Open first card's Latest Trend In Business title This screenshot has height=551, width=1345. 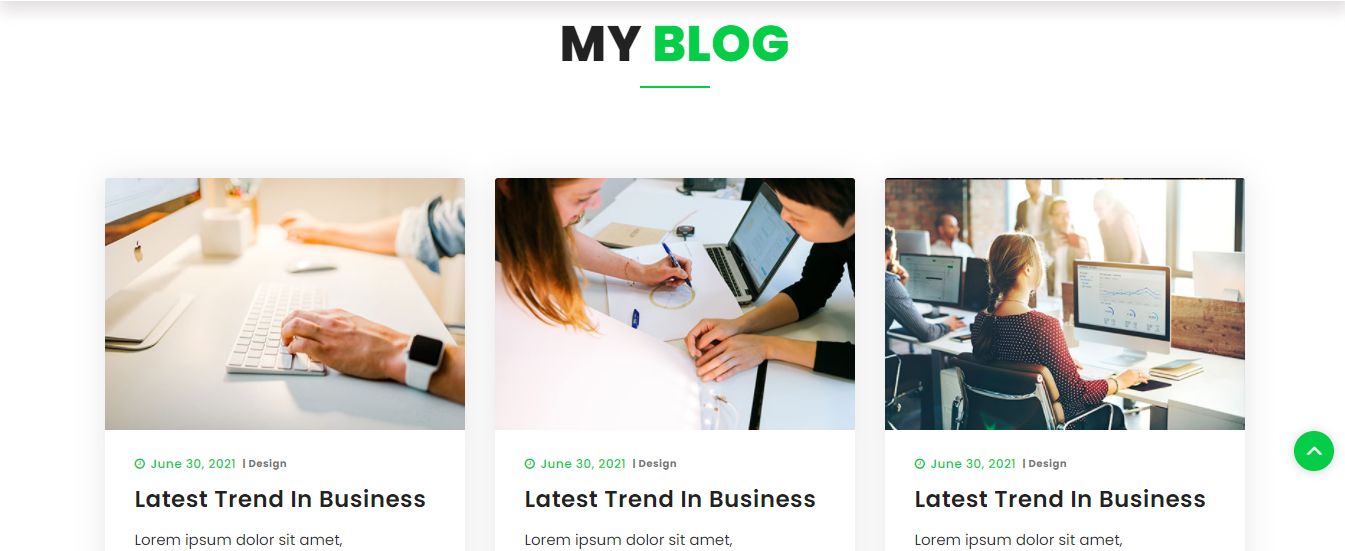[x=280, y=499]
